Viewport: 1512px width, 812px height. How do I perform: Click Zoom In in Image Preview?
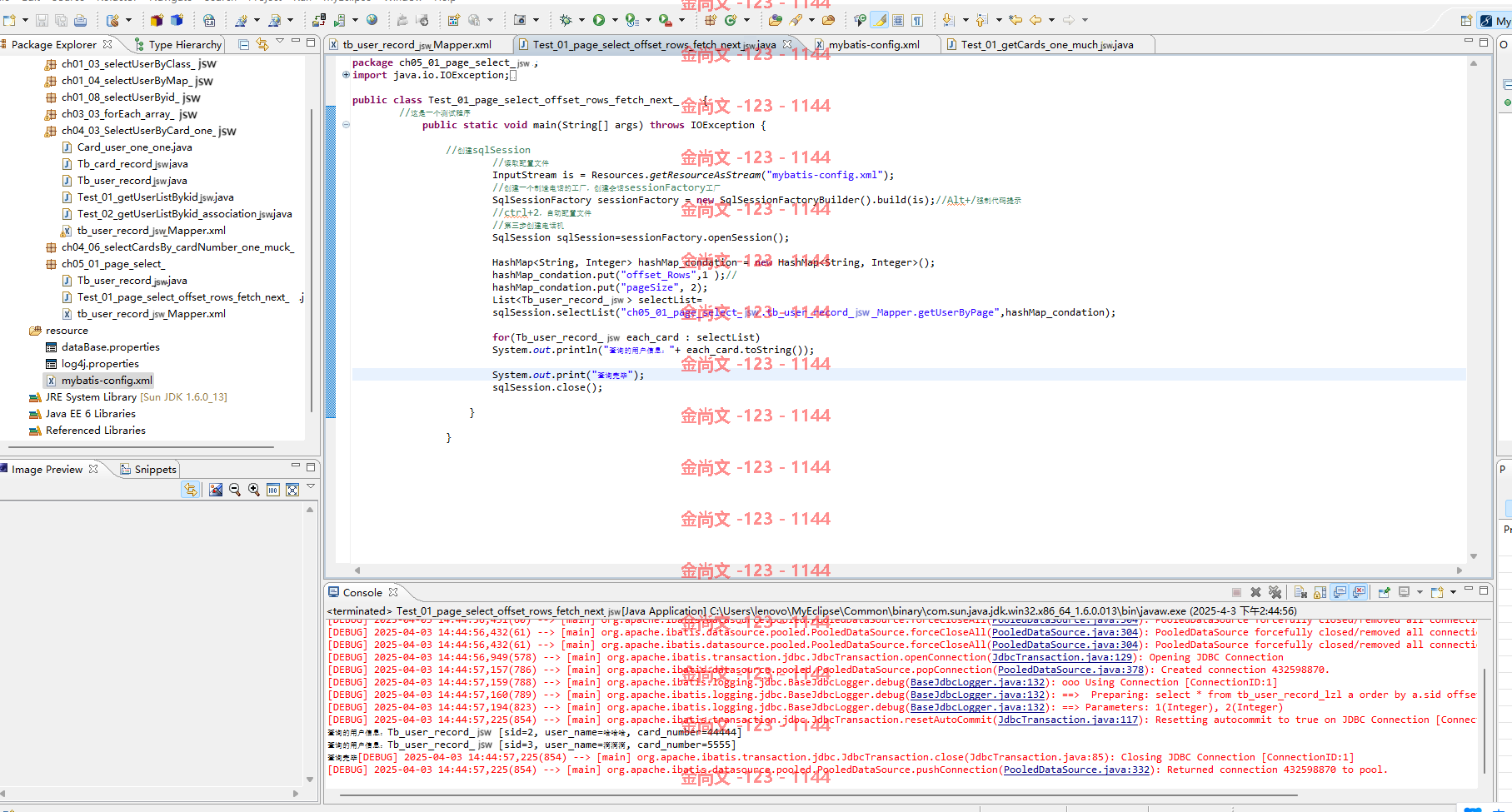[x=253, y=490]
